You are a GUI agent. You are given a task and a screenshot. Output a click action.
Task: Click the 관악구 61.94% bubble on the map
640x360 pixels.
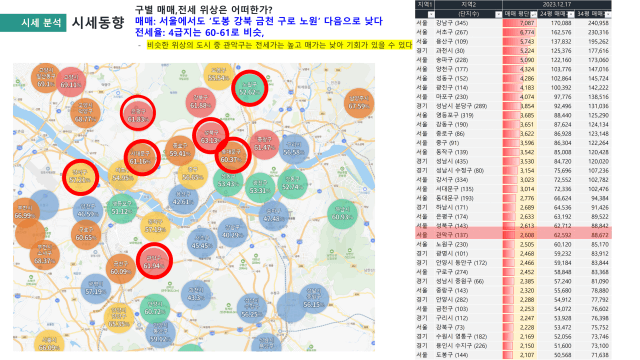[154, 261]
